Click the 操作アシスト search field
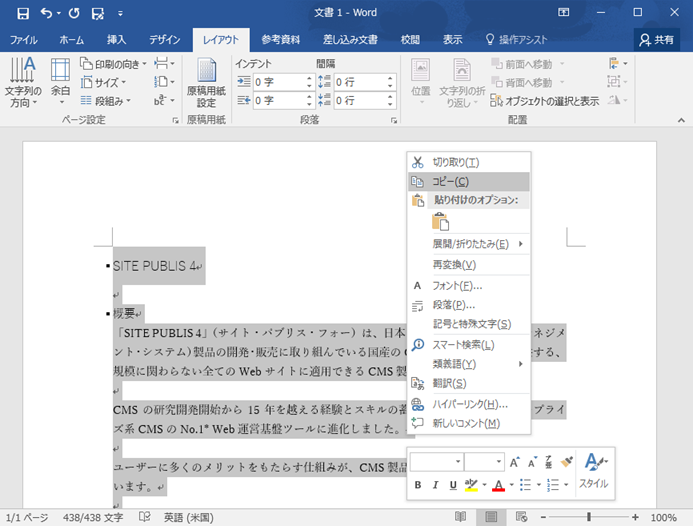The width and height of the screenshot is (693, 526). coord(516,40)
